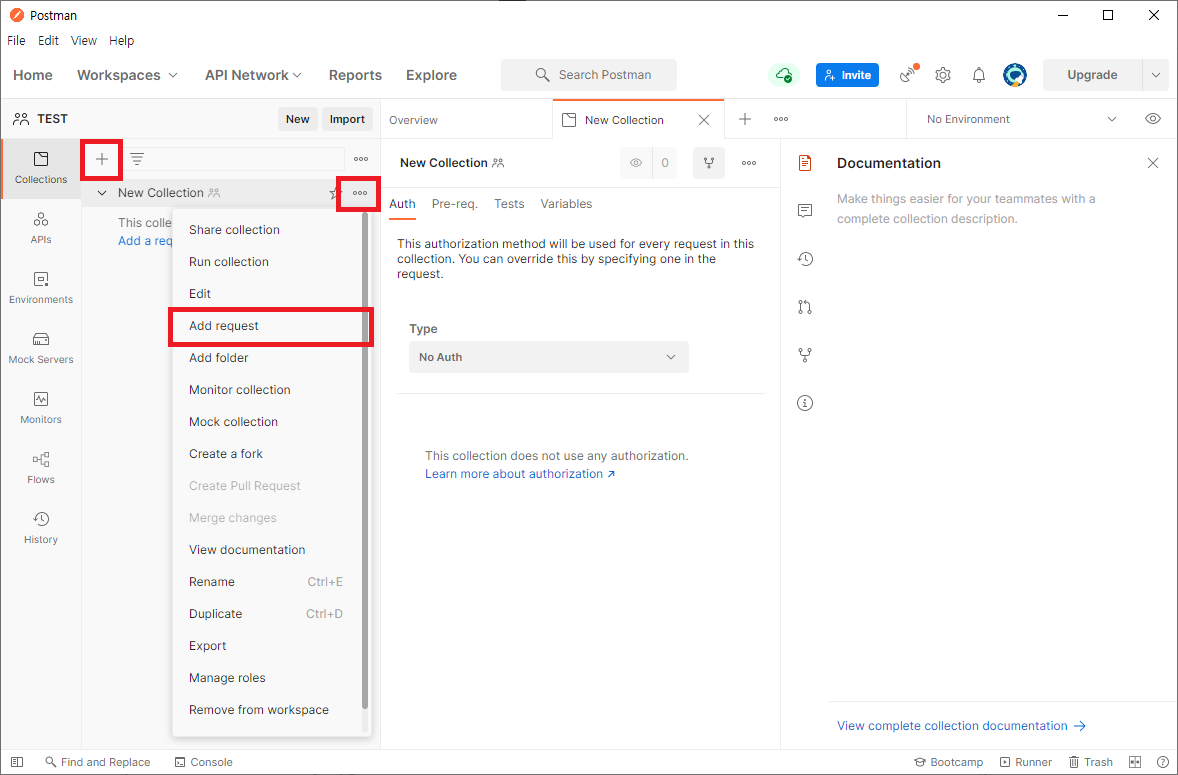The width and height of the screenshot is (1178, 775).
Task: Open a new tab with the plus icon
Action: coord(745,119)
